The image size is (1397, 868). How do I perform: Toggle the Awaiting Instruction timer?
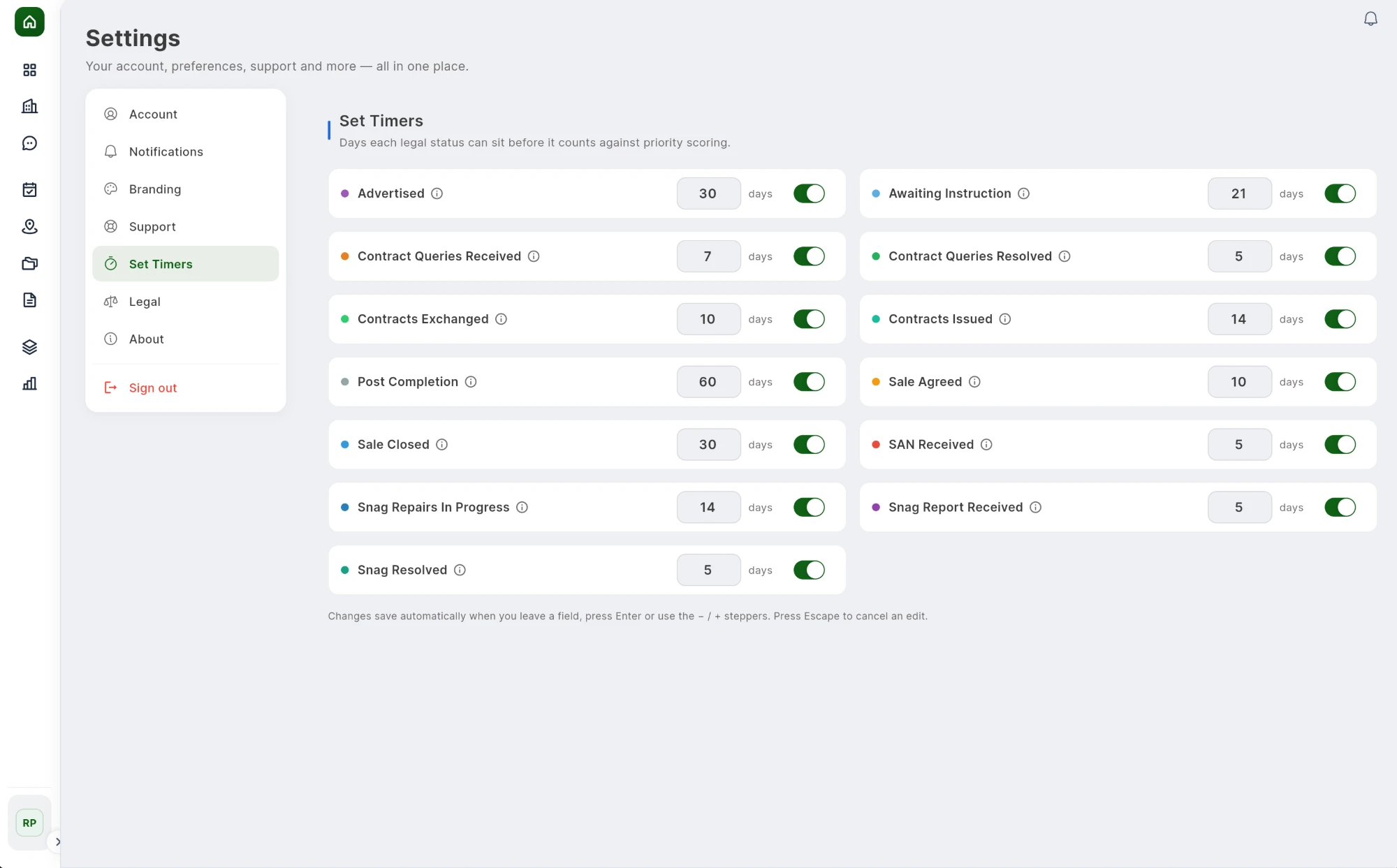pos(1340,193)
